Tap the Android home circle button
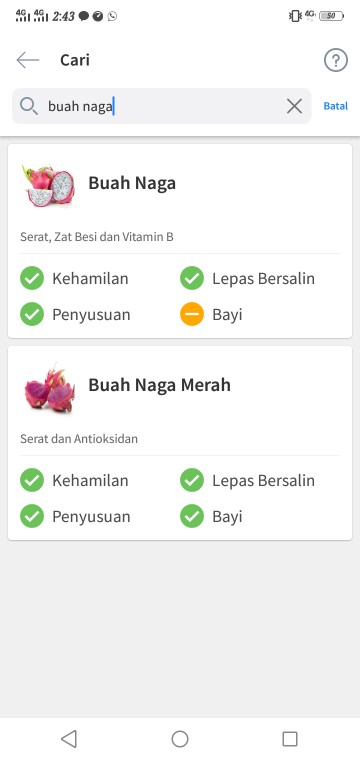 180,739
